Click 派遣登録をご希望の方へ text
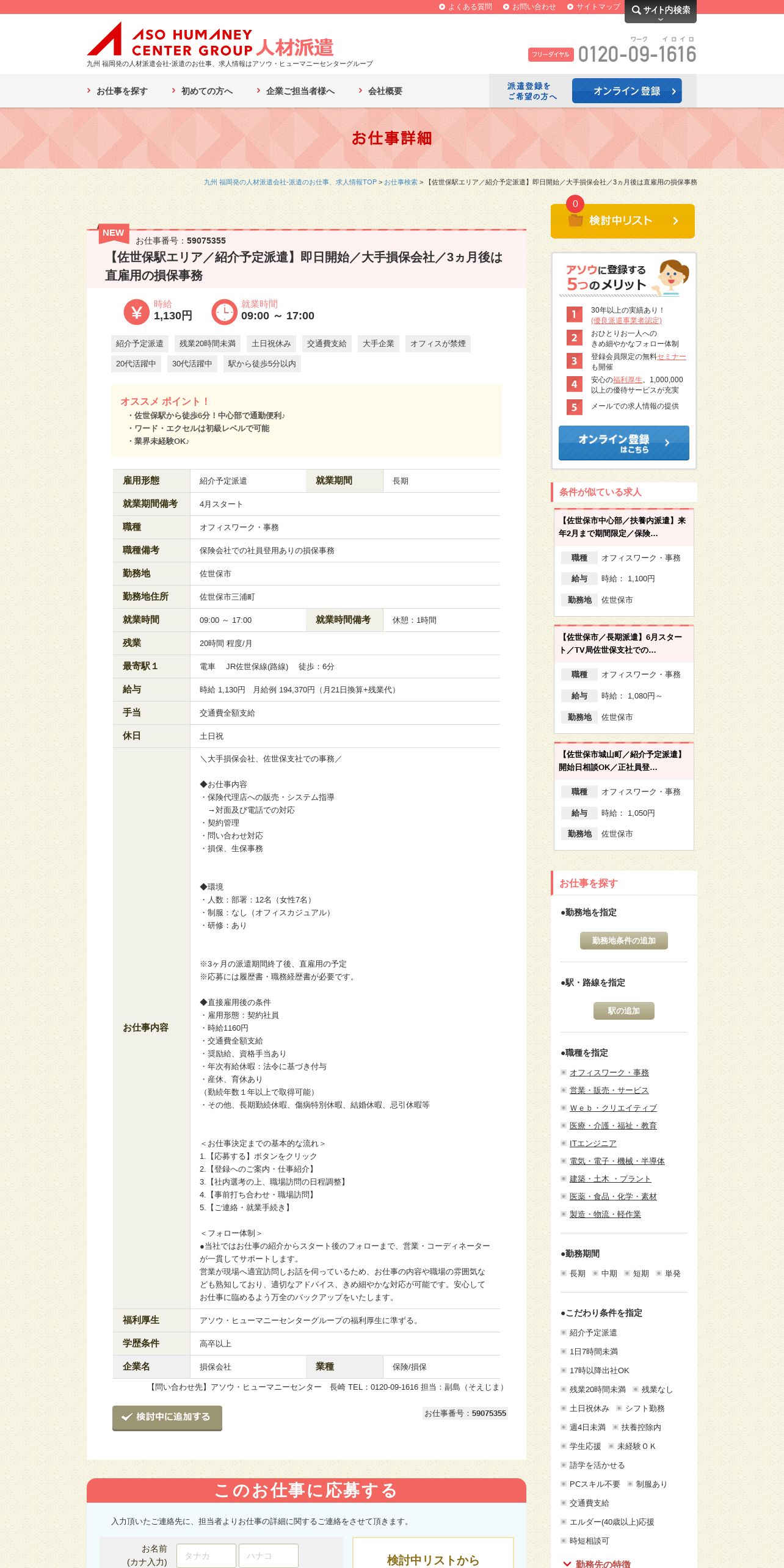This screenshot has width=784, height=1568. (x=532, y=91)
